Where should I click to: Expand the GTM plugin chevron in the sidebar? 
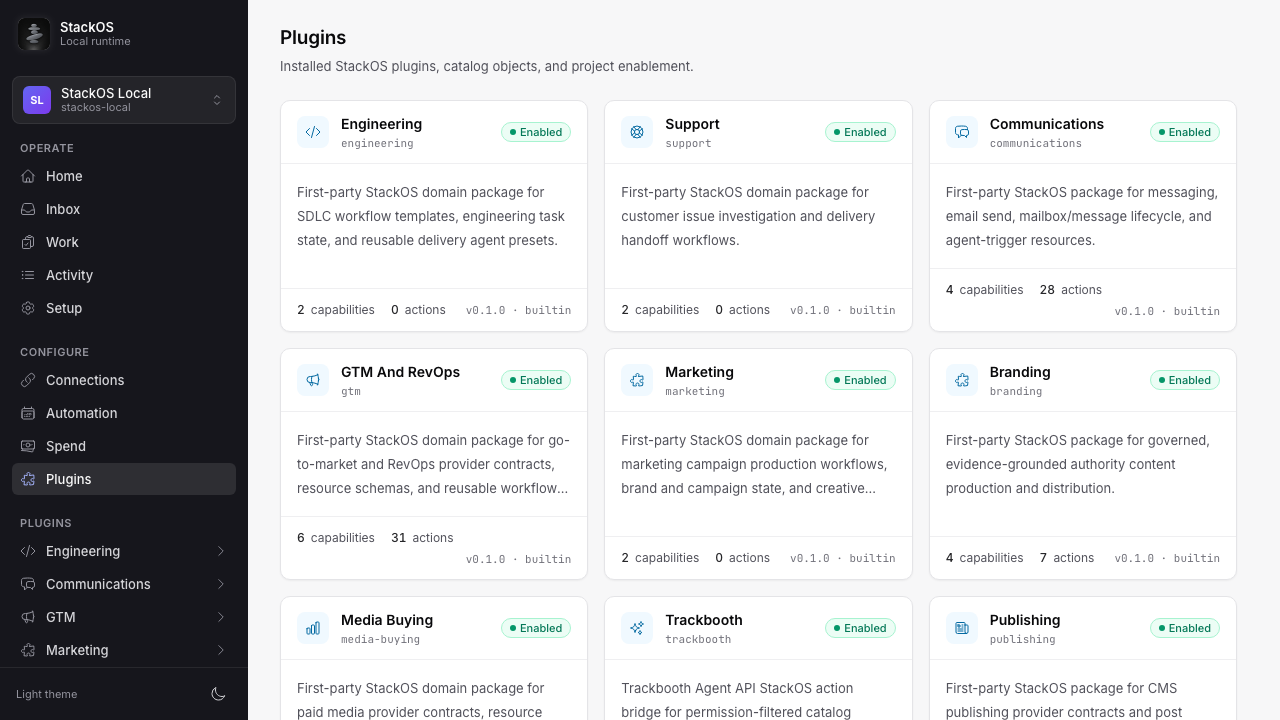[220, 617]
